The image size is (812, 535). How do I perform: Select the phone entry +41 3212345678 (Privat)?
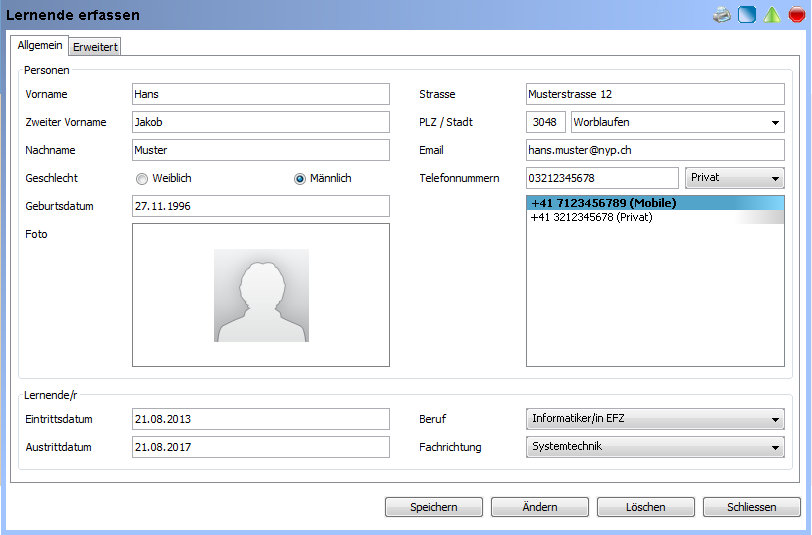click(655, 217)
